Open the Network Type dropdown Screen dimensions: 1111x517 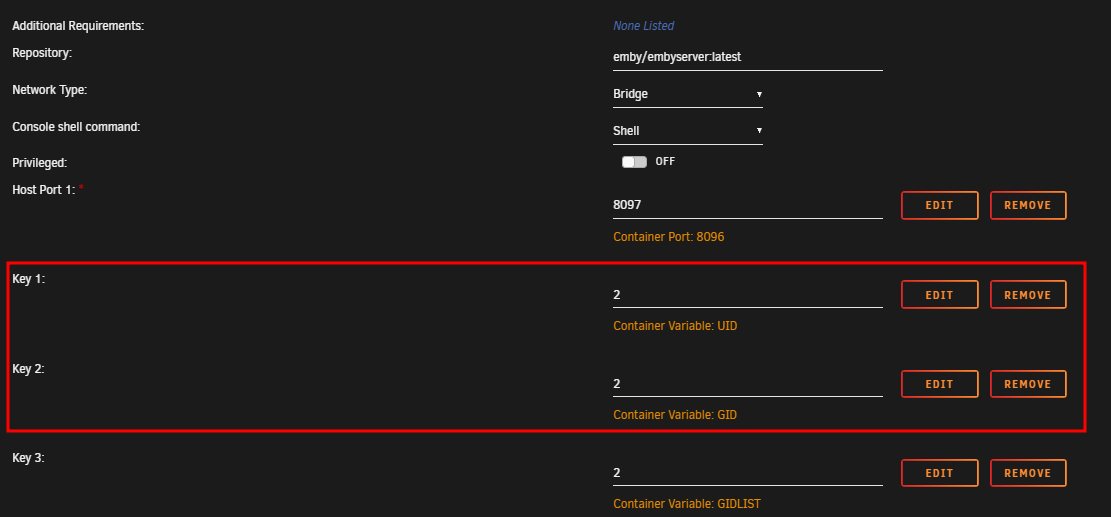(x=687, y=94)
